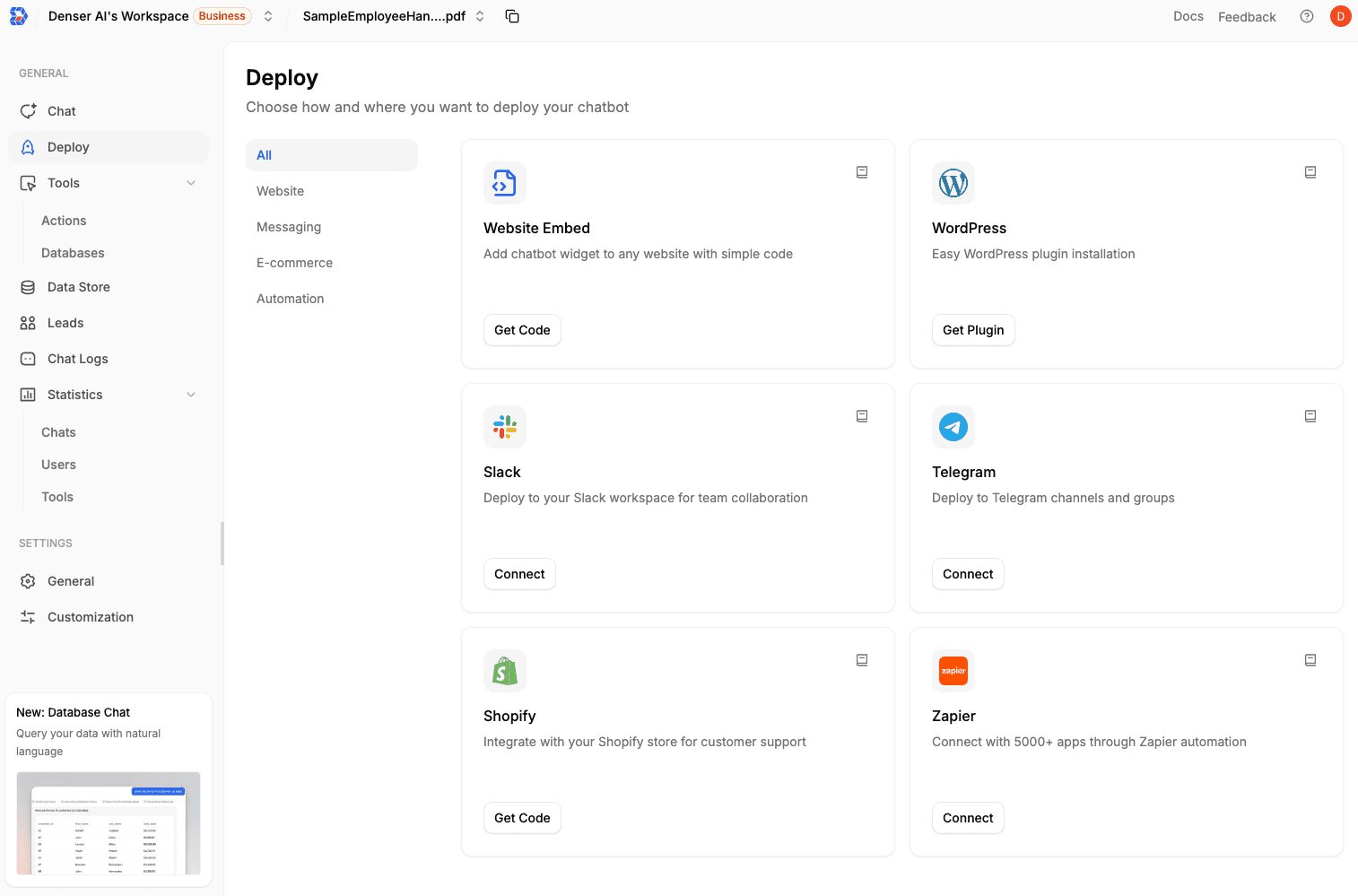The width and height of the screenshot is (1358, 896).
Task: Expand the Tools section in the sidebar
Action: point(191,183)
